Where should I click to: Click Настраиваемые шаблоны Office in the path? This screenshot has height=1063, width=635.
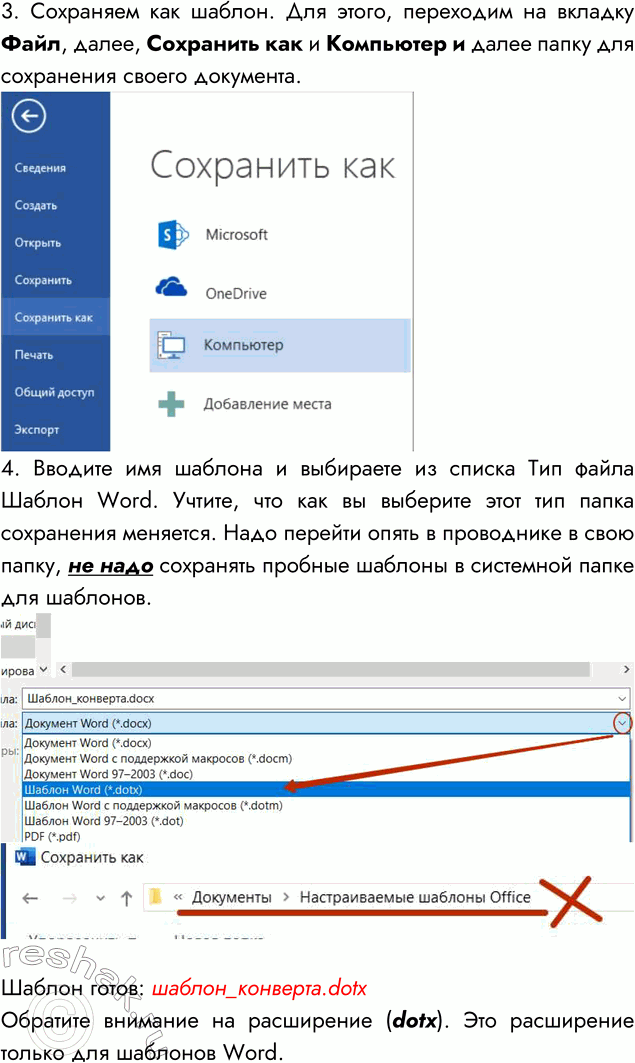click(x=415, y=897)
